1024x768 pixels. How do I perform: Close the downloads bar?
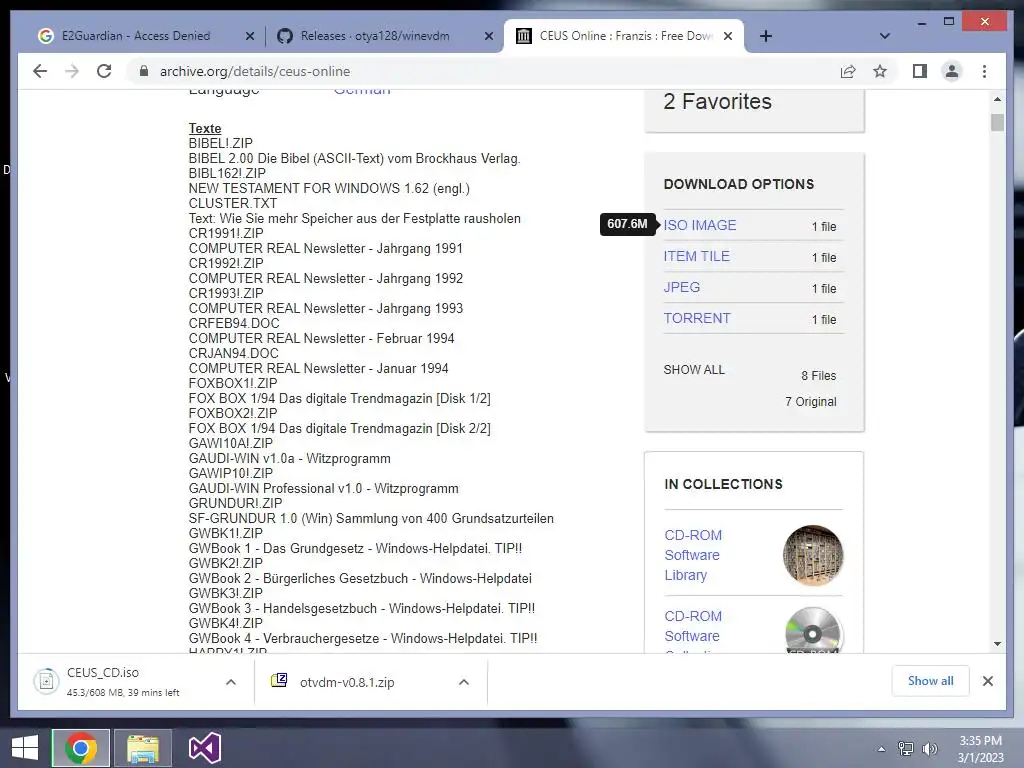point(988,681)
